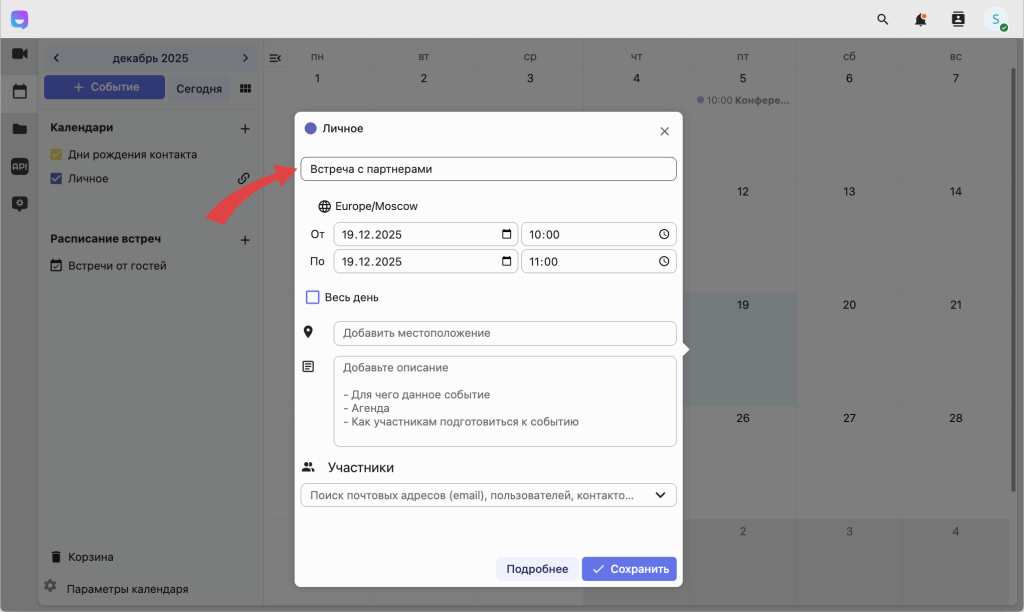Enable the Весь день checkbox
Viewport: 1024px width, 612px height.
(312, 297)
